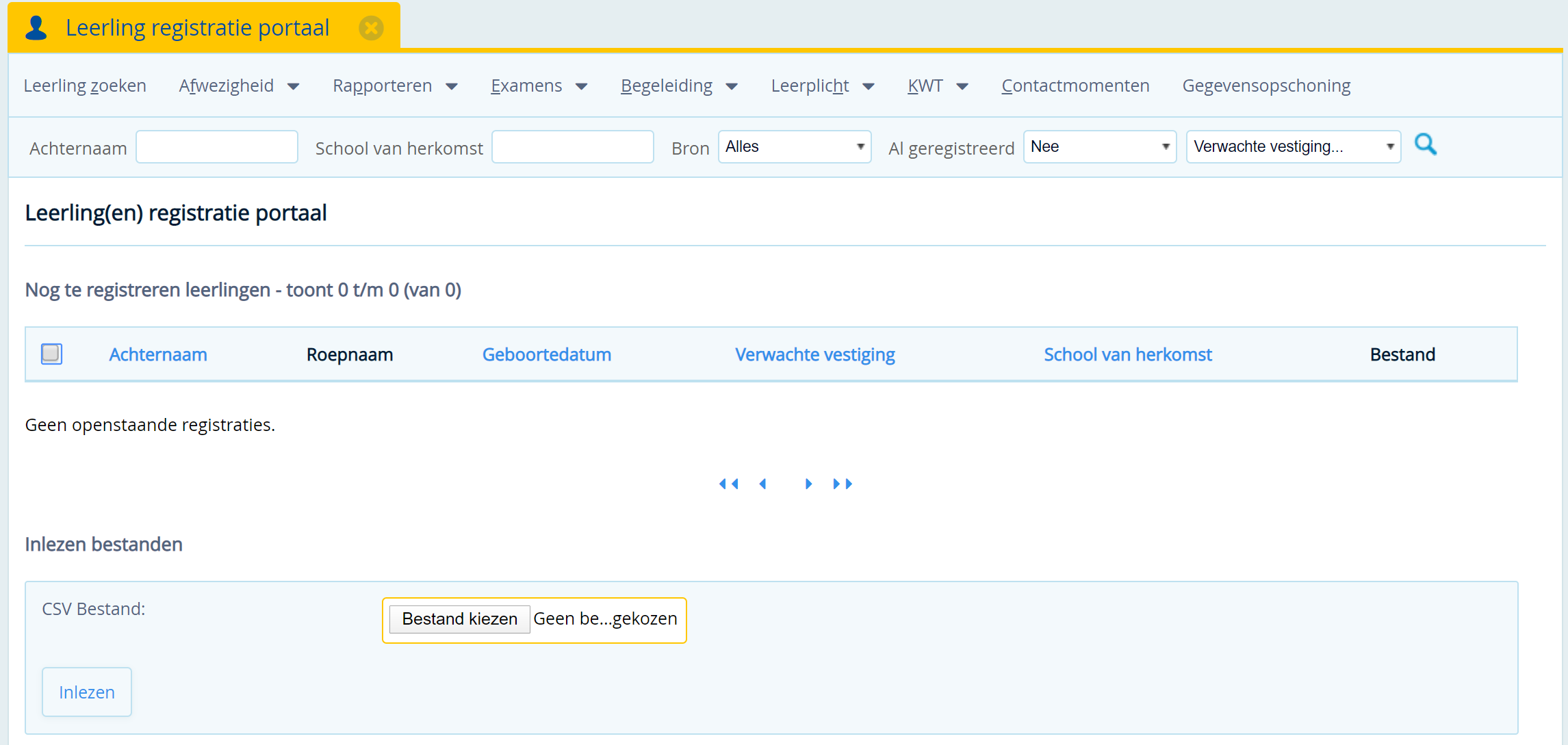Sort by School van herkomst column
This screenshot has width=1568, height=745.
point(1127,354)
